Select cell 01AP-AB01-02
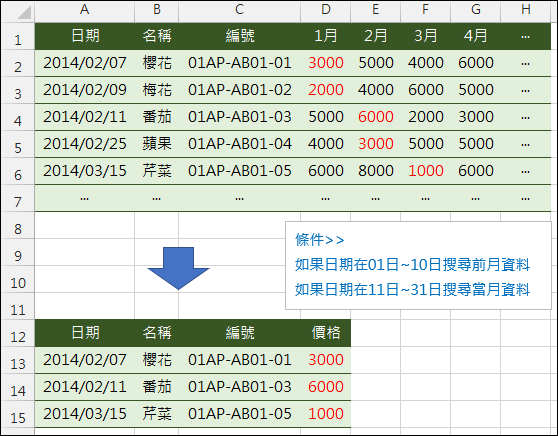Image resolution: width=558 pixels, height=436 pixels. 239,90
